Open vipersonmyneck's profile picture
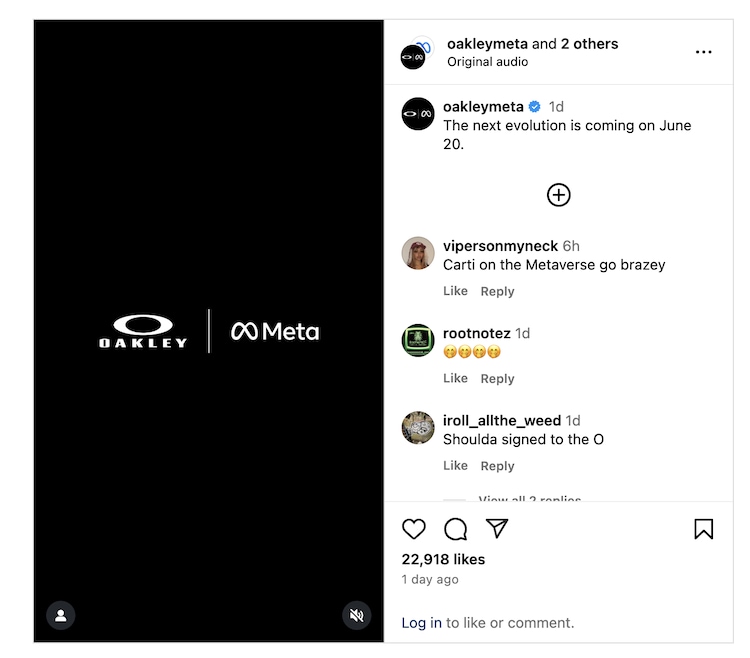This screenshot has width=750, height=658. coord(418,254)
